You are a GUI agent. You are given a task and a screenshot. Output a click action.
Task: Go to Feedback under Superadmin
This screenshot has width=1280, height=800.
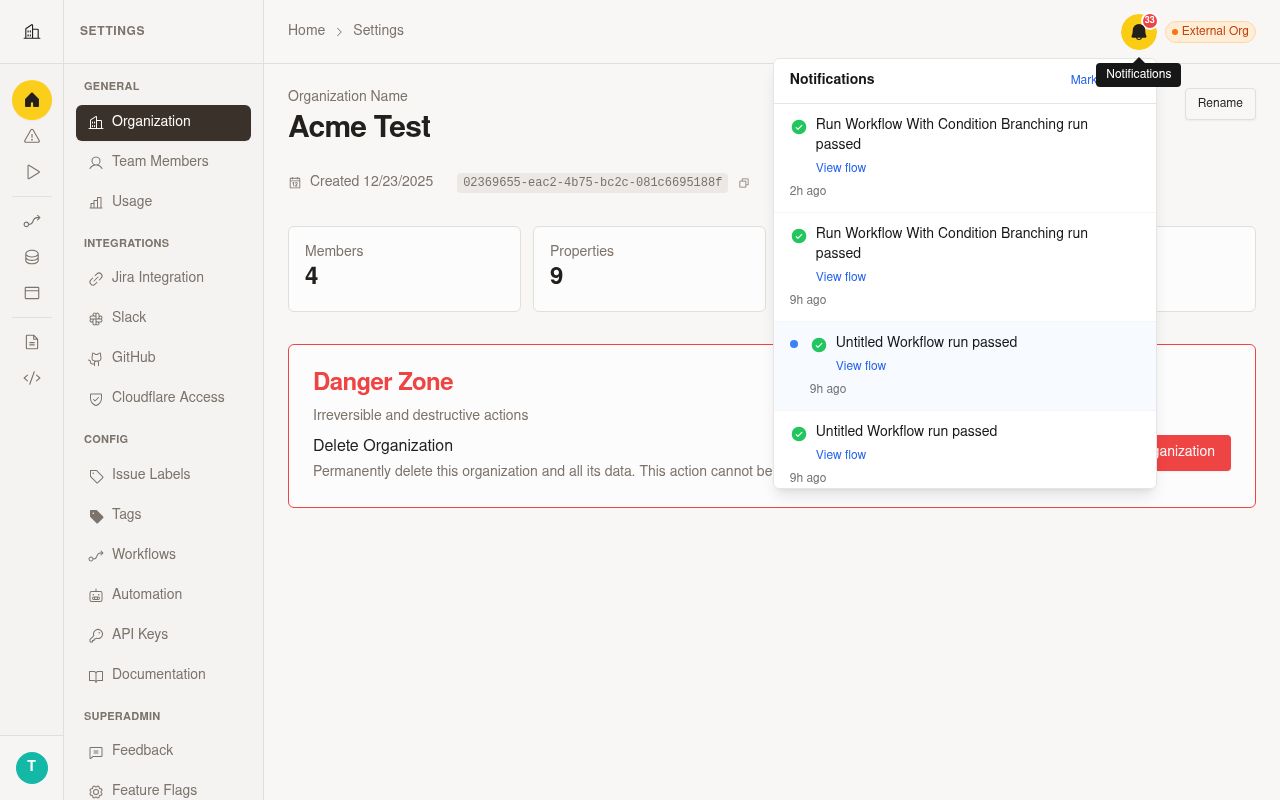(163, 750)
